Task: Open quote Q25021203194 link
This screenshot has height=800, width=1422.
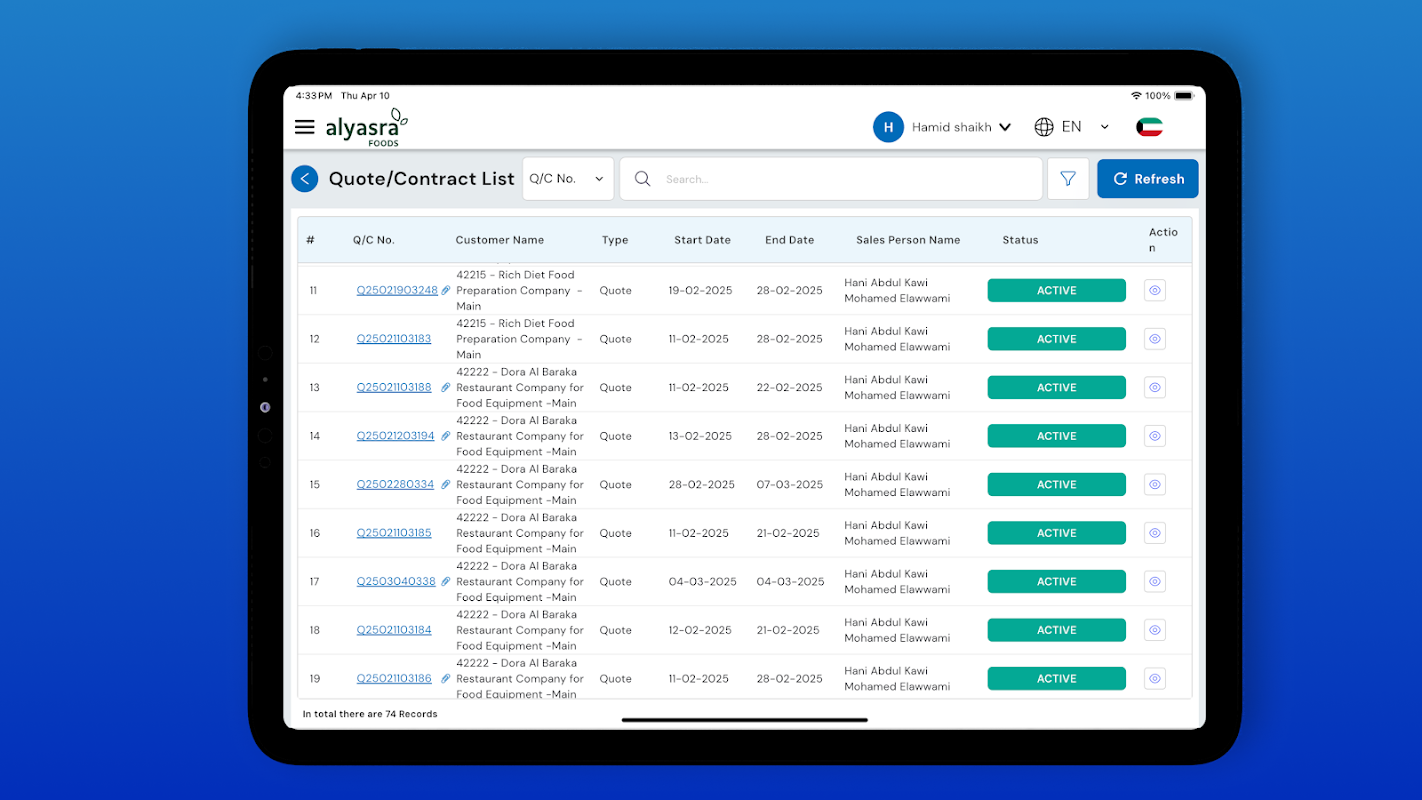Action: [x=396, y=436]
